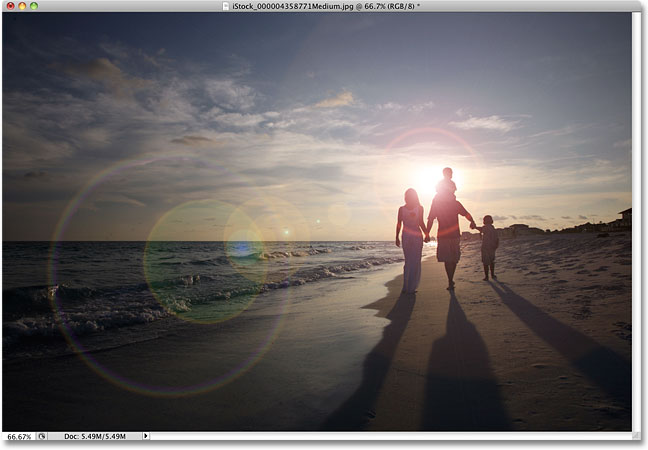Click the small child holding the man's hand
The width and height of the screenshot is (648, 450).
[x=488, y=248]
